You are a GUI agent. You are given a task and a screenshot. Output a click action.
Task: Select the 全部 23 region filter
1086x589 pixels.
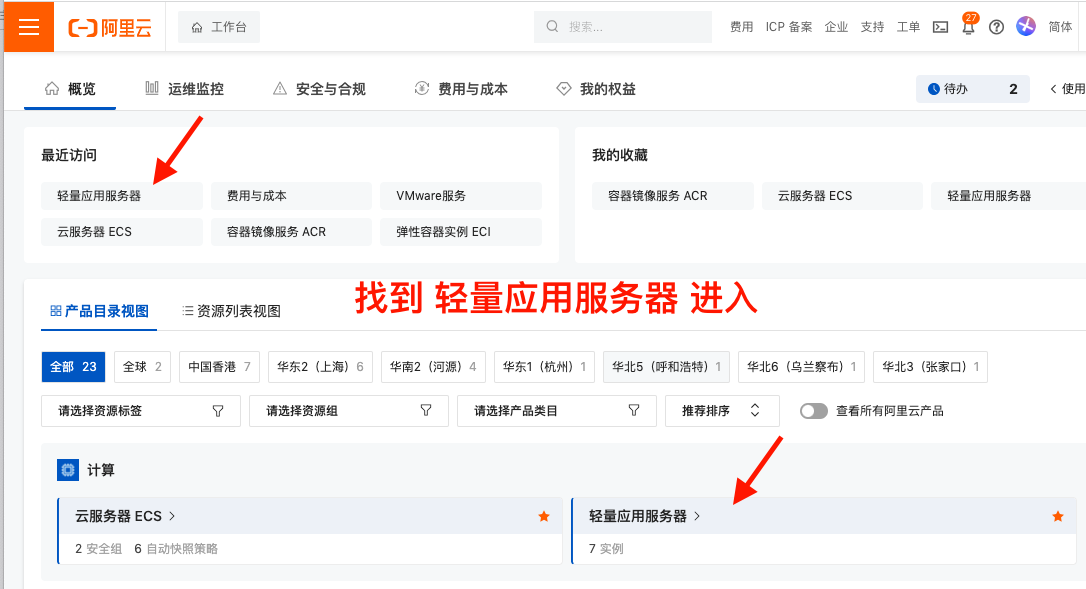click(73, 367)
